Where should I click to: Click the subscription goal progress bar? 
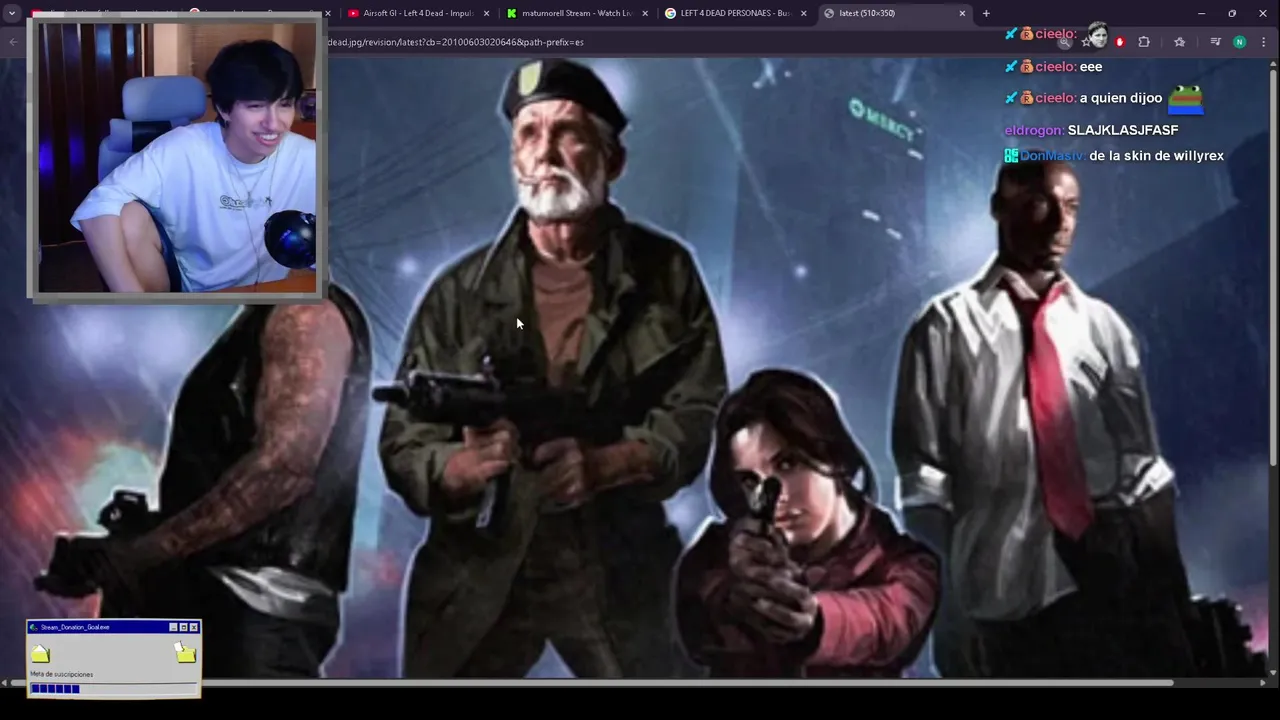point(113,688)
